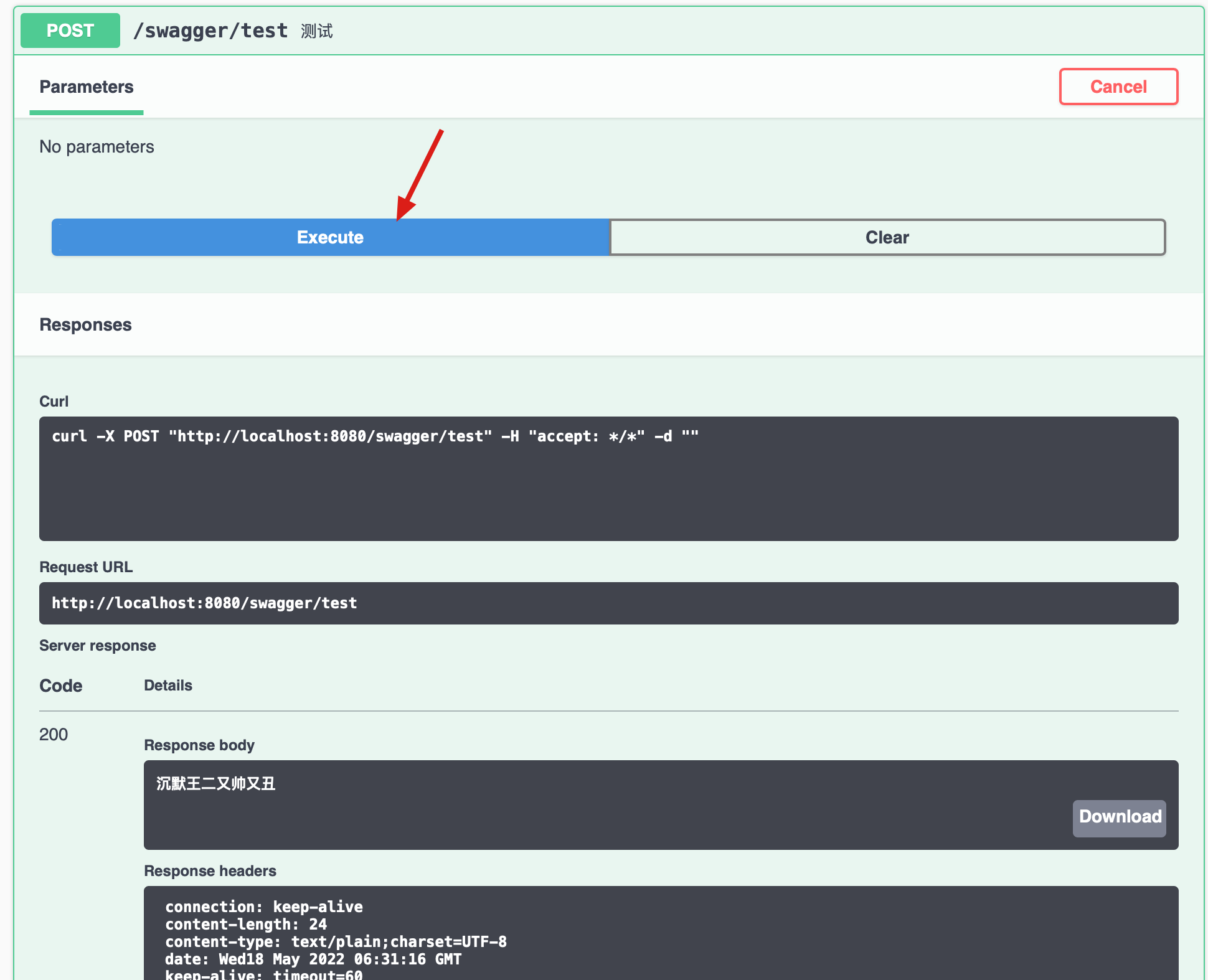Click the /swagger/test endpoint path
1208x980 pixels.
(x=210, y=31)
